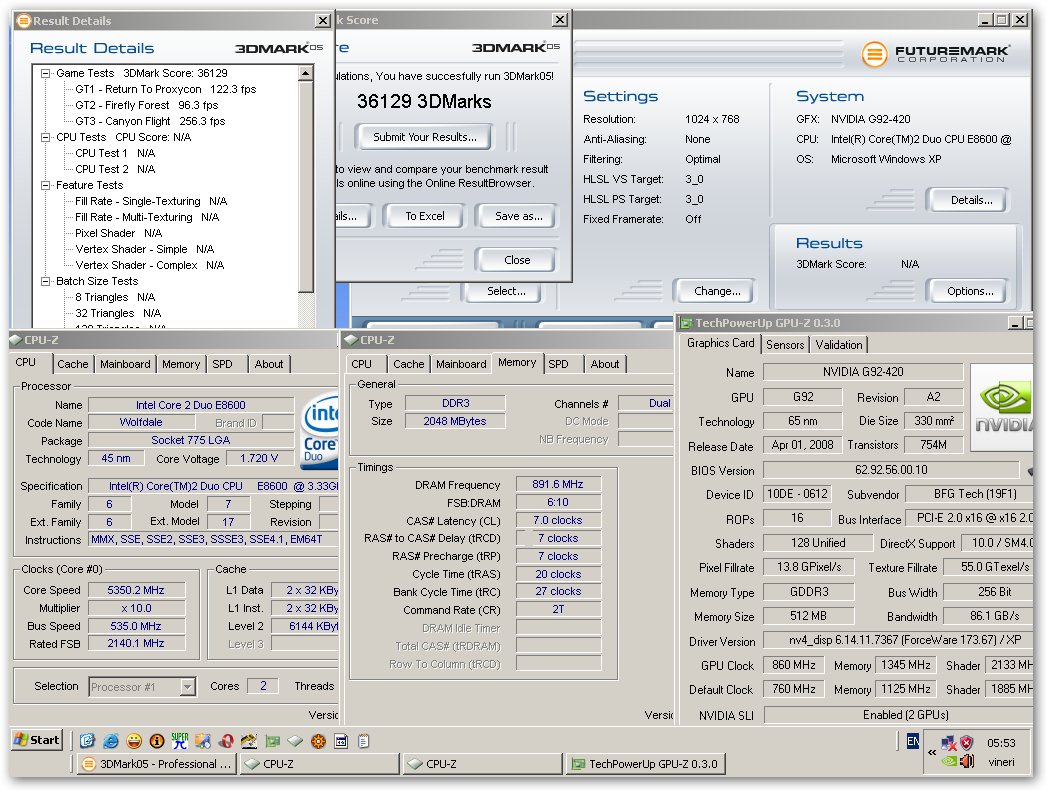This screenshot has height=791, width=1047.
Task: Click the green graphics card quick launch icon
Action: point(272,741)
